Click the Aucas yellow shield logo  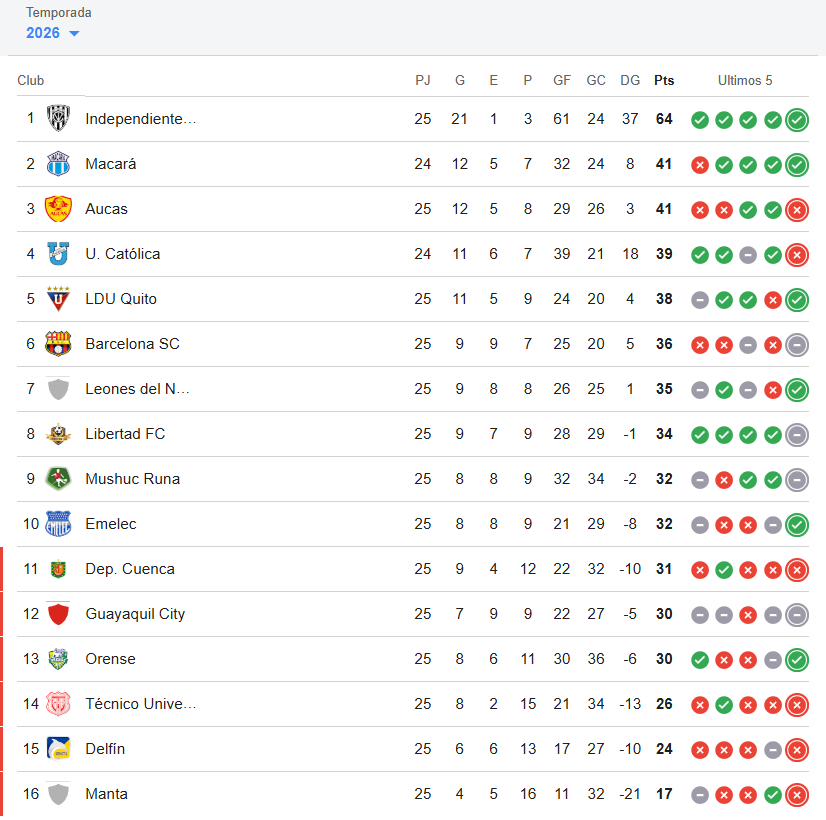58,209
